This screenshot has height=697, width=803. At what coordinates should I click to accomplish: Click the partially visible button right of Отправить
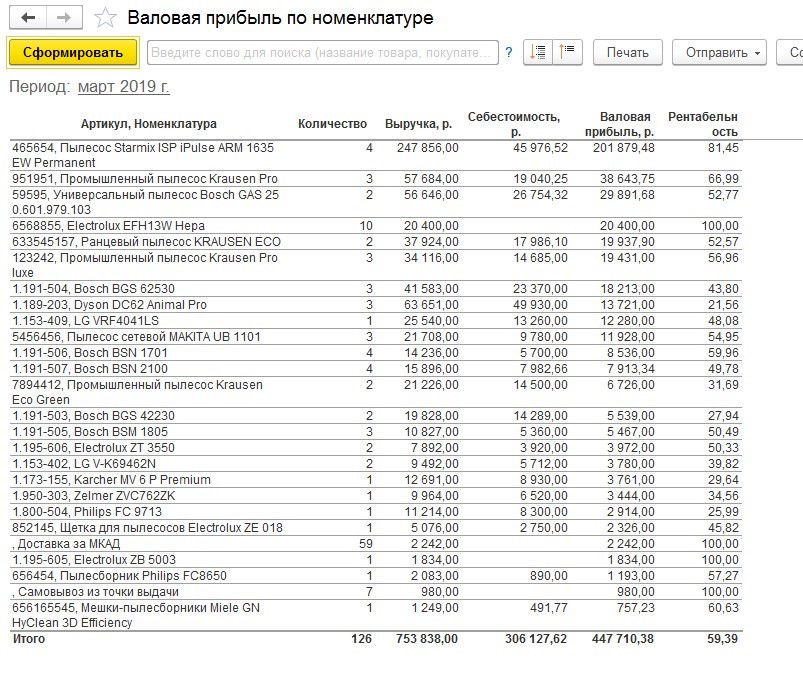point(791,52)
